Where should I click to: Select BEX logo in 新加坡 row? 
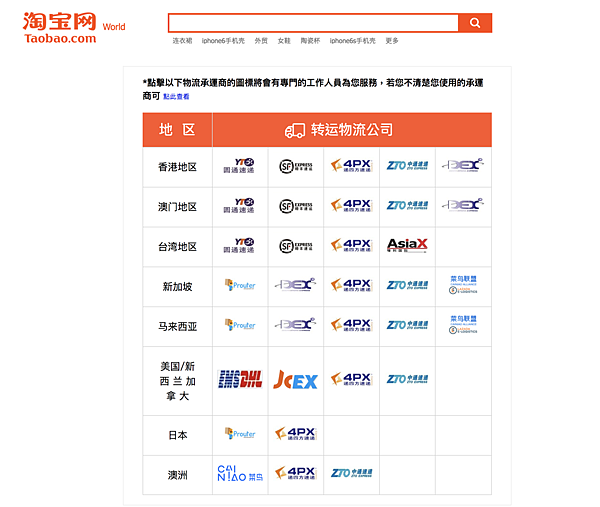coord(295,285)
